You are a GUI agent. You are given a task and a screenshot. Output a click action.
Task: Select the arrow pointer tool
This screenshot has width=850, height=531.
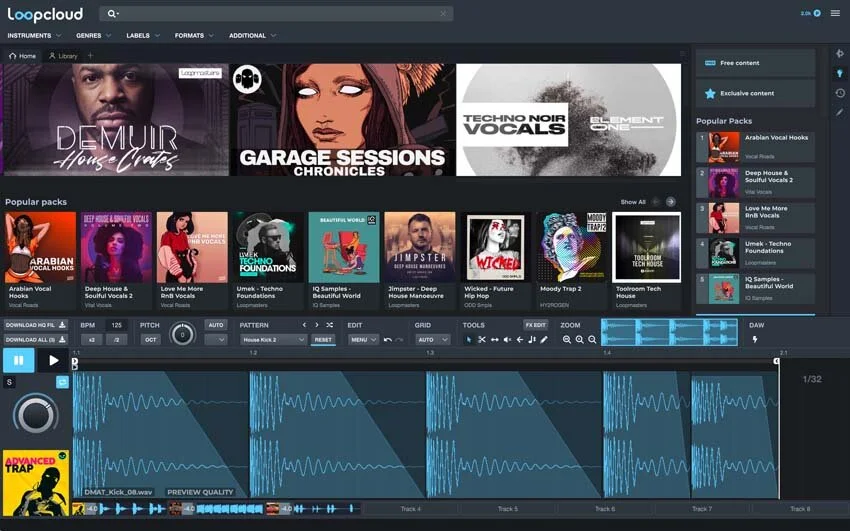tap(469, 340)
